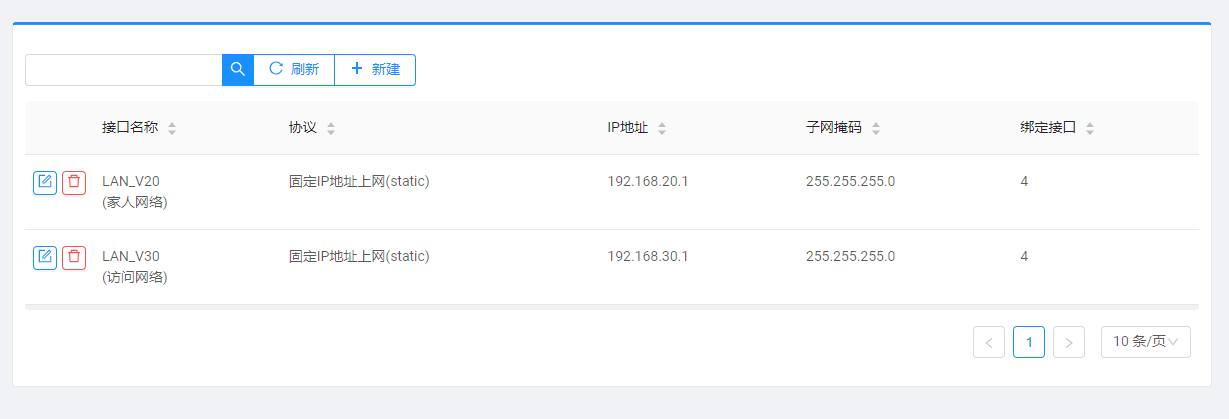Click the LAN_V20 interface name cell

coord(131,182)
